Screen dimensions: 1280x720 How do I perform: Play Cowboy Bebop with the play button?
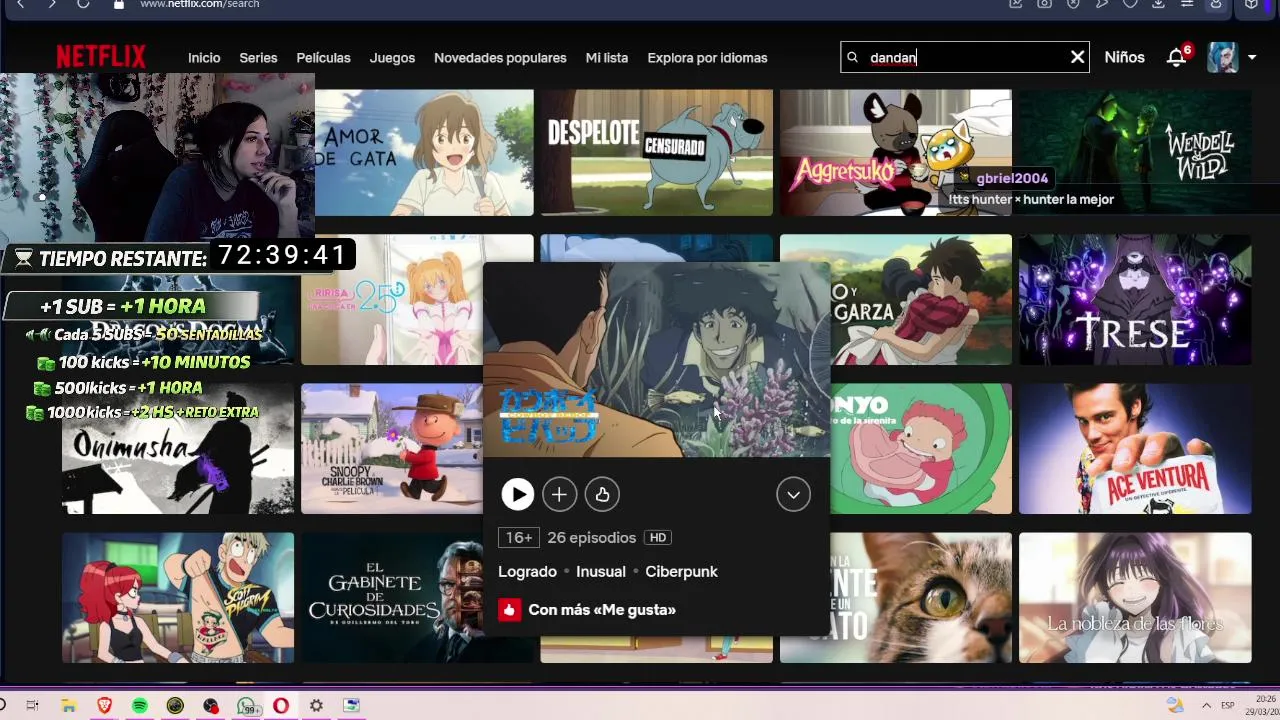[x=517, y=494]
